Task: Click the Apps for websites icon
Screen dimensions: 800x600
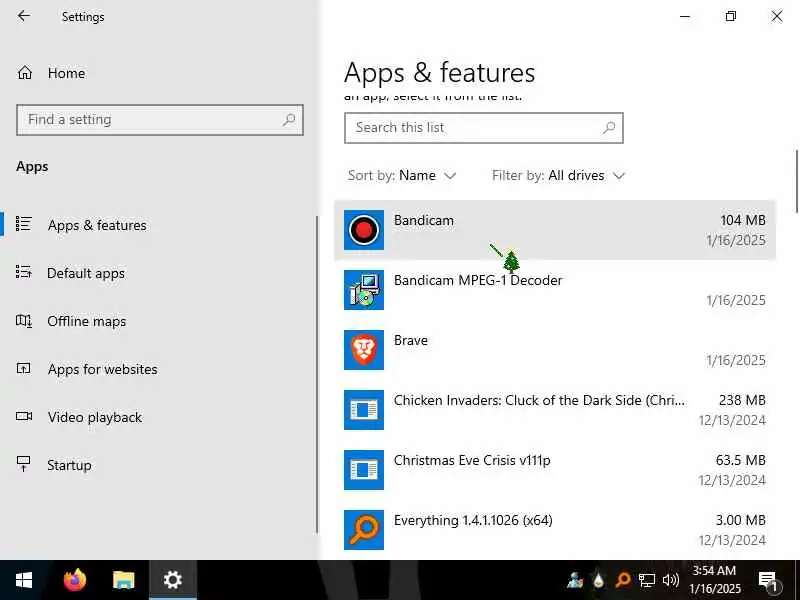Action: tap(23, 368)
